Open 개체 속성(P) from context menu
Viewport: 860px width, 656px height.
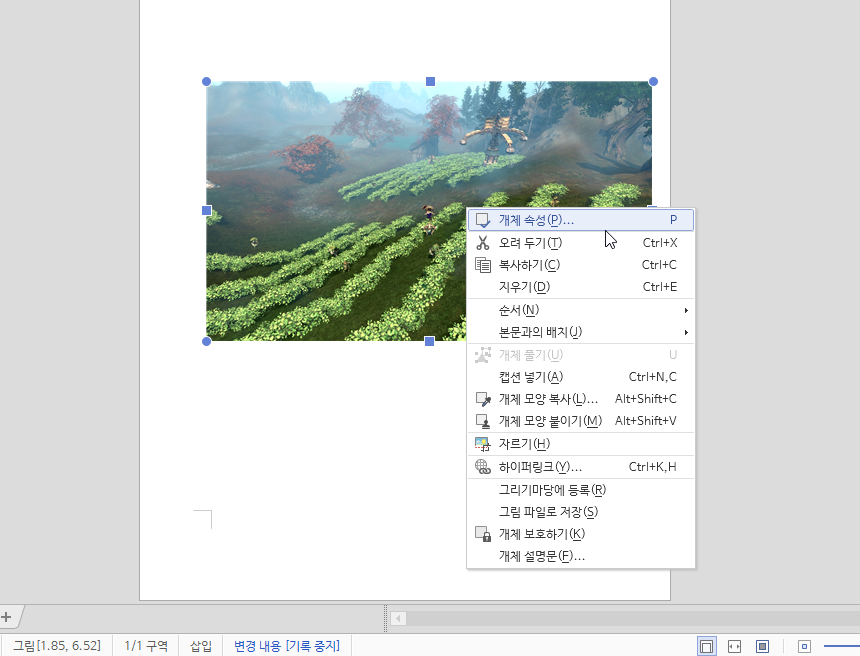pyautogui.click(x=581, y=220)
